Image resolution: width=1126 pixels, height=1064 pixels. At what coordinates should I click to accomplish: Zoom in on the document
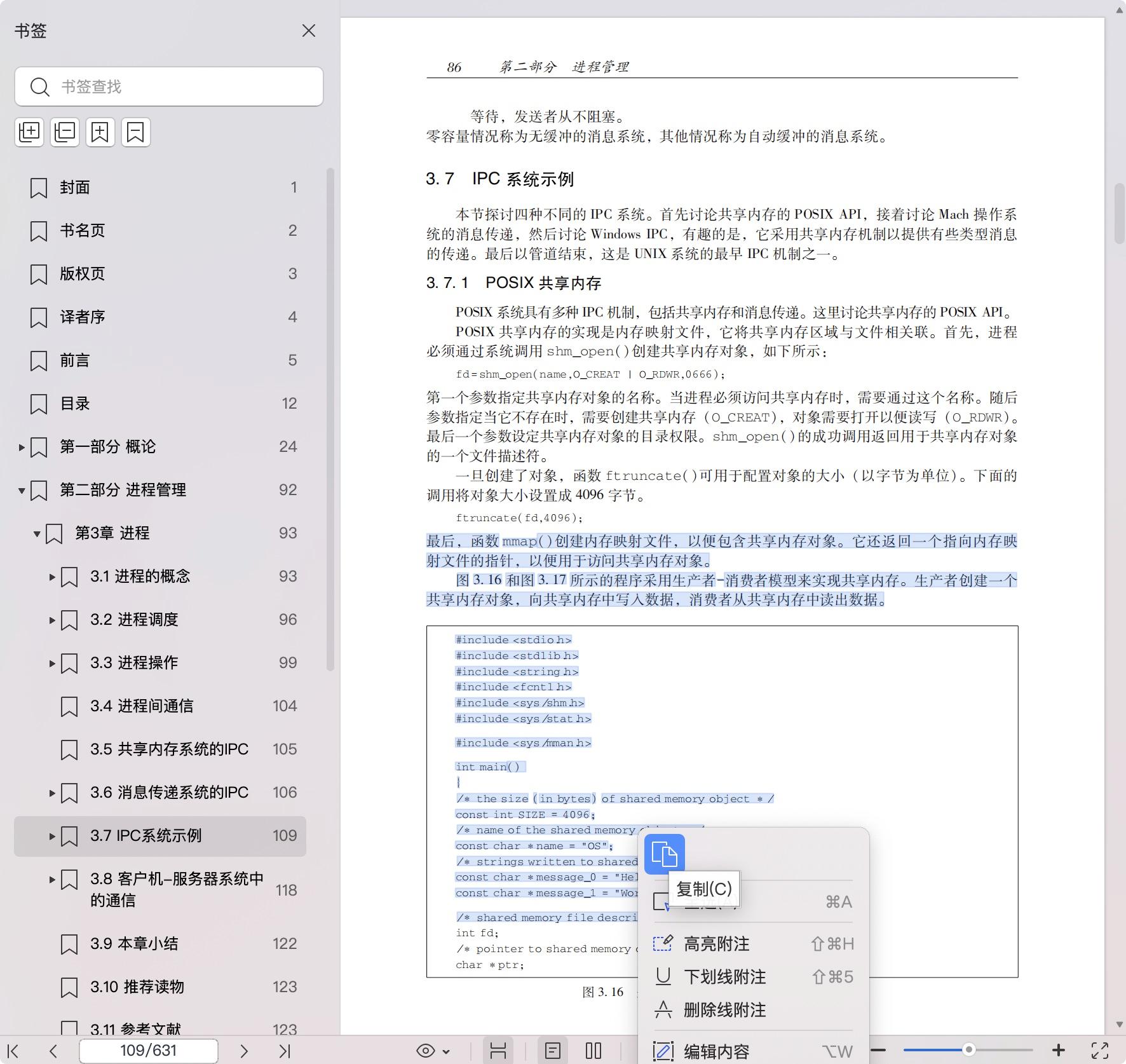(x=1059, y=1051)
